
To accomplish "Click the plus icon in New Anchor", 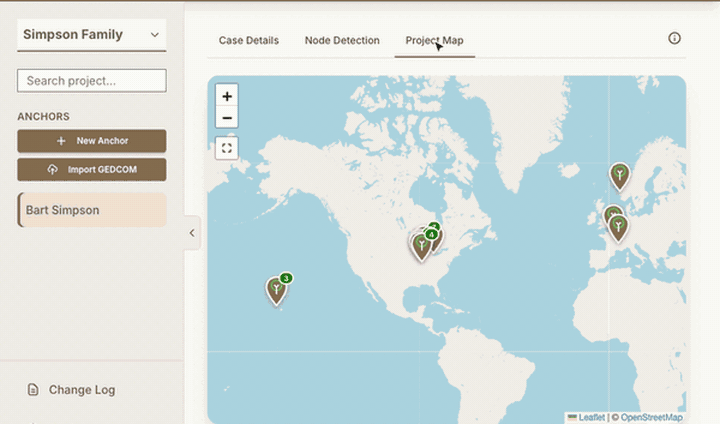I will pyautogui.click(x=61, y=141).
